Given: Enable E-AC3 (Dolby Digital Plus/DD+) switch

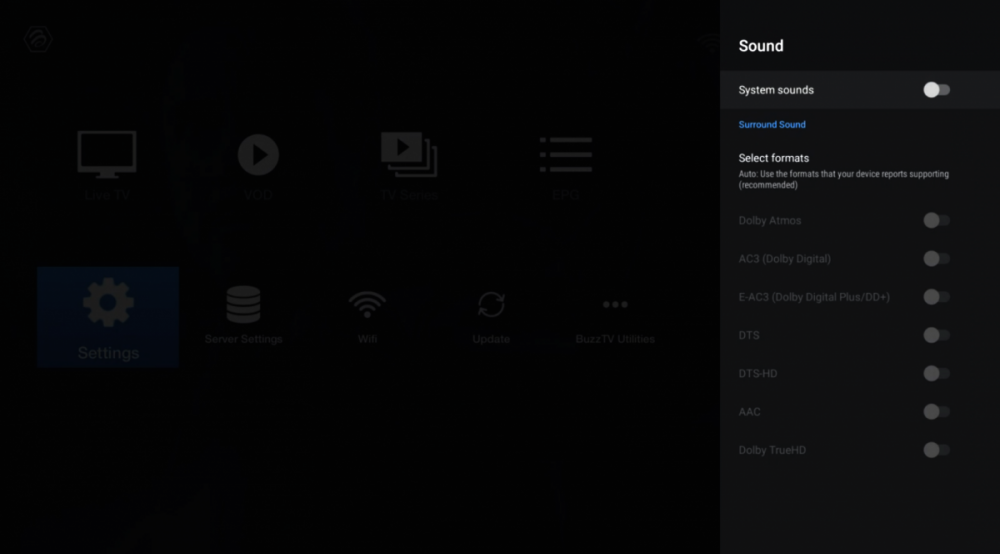Looking at the screenshot, I should click(936, 297).
